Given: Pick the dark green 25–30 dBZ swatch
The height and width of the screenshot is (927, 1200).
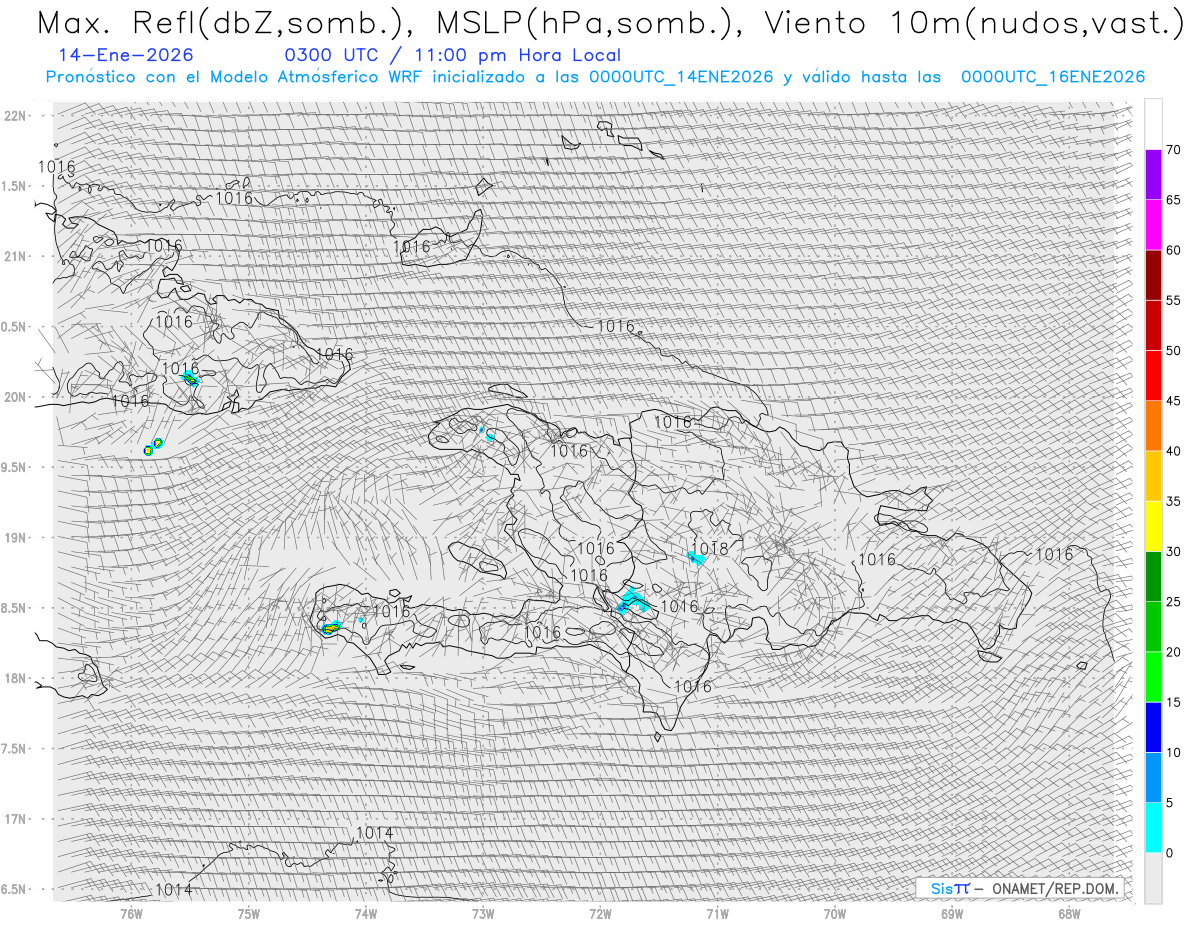Looking at the screenshot, I should pos(1153,576).
